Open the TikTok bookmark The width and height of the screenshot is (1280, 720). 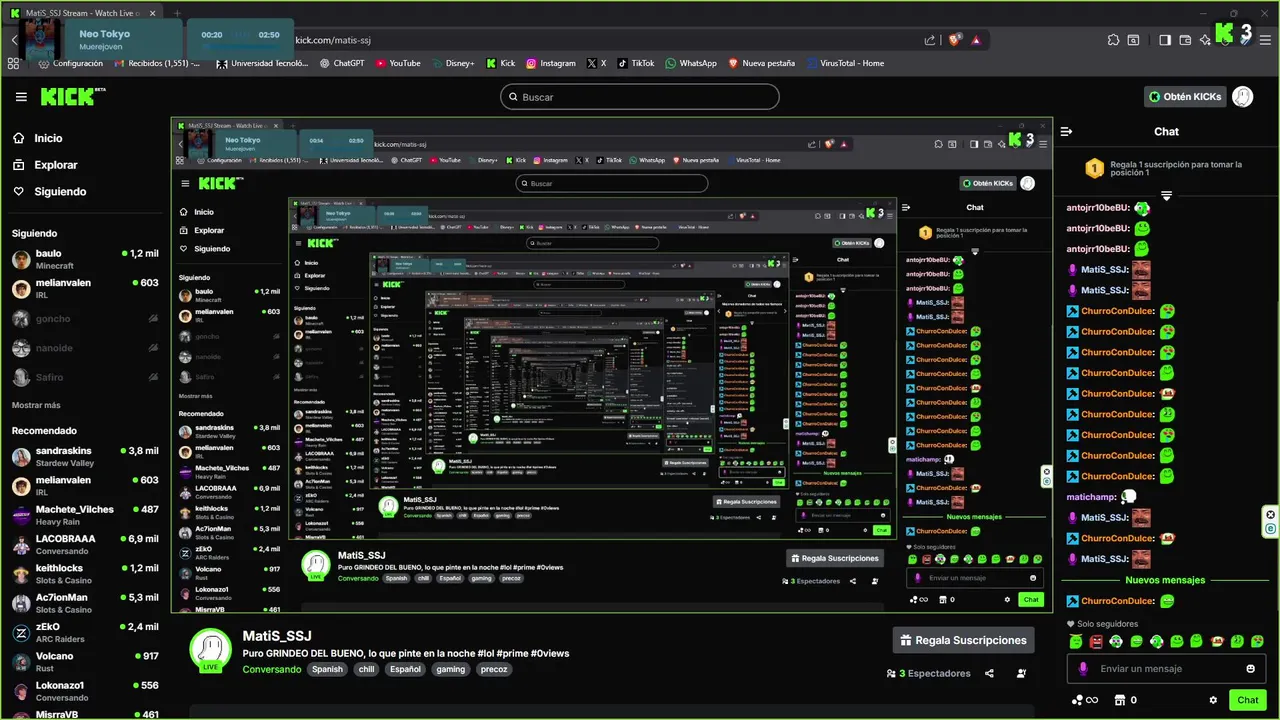635,63
